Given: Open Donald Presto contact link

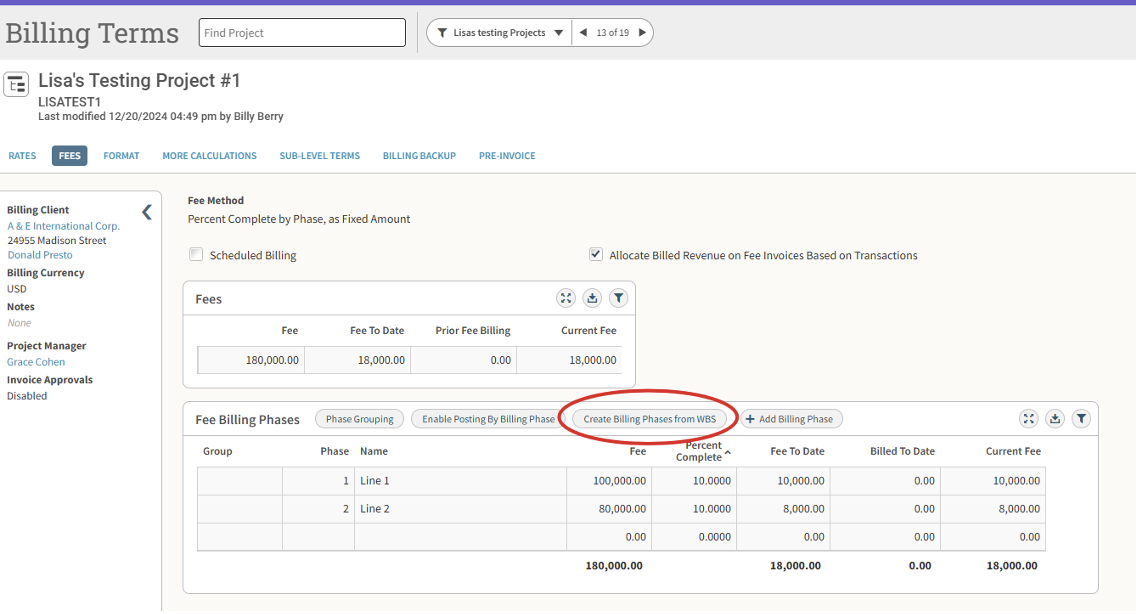Looking at the screenshot, I should pos(40,255).
